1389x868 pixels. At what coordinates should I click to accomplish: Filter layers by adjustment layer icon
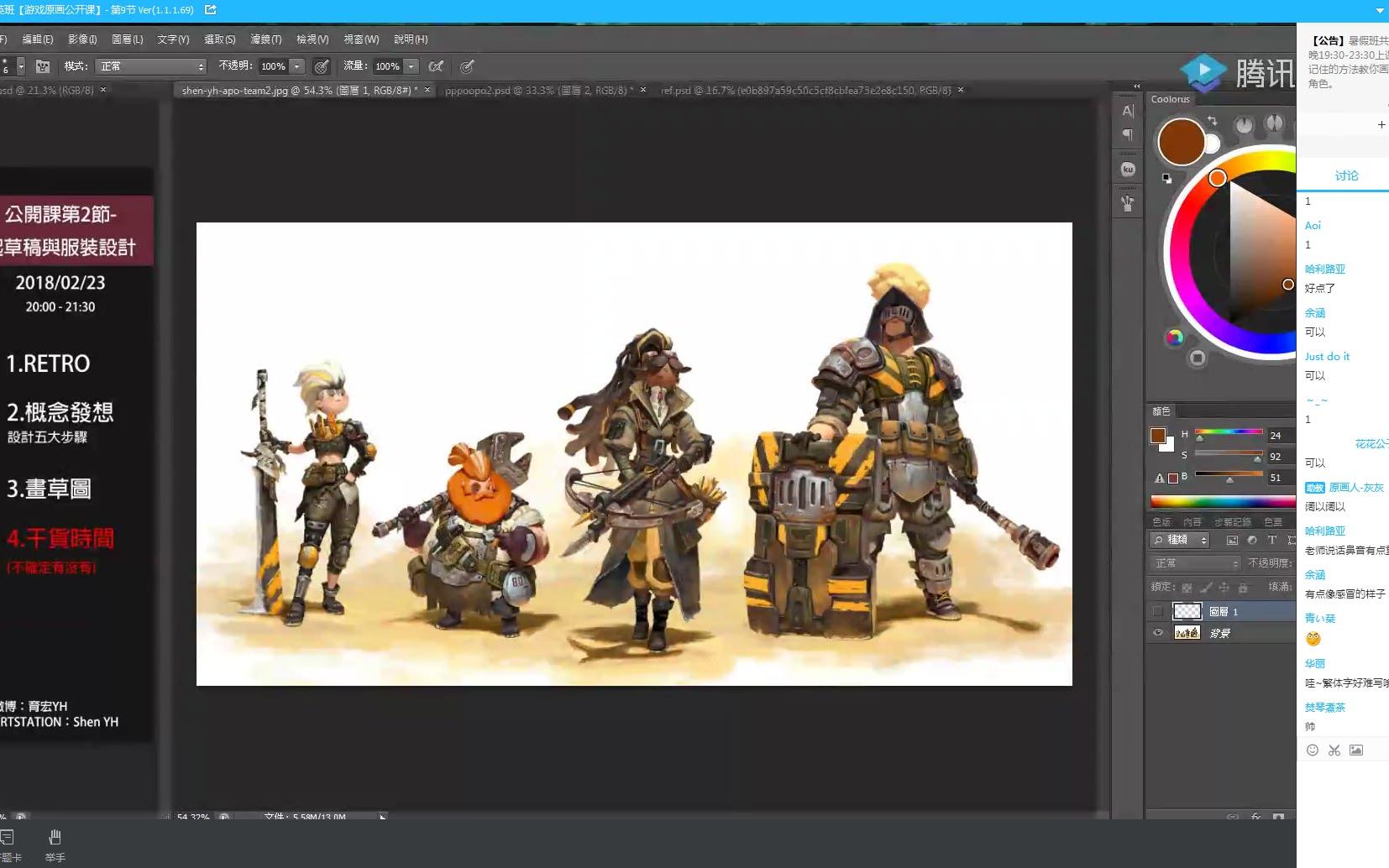(1252, 540)
